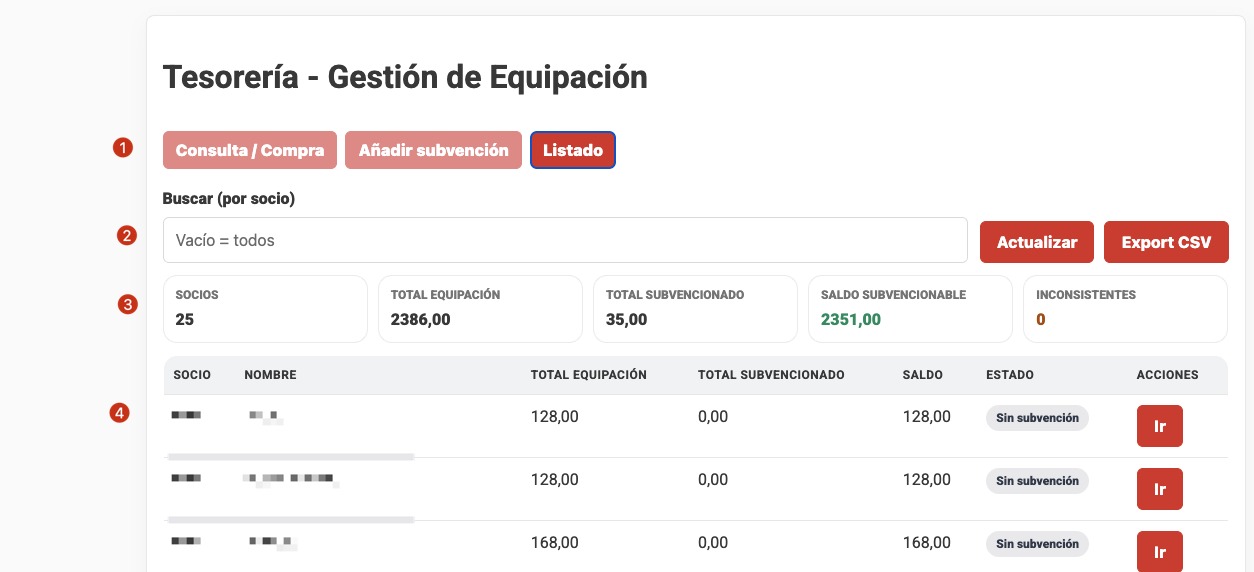Viewport: 1254px width, 572px height.
Task: Click the Ir button in the third row
Action: pos(1159,551)
